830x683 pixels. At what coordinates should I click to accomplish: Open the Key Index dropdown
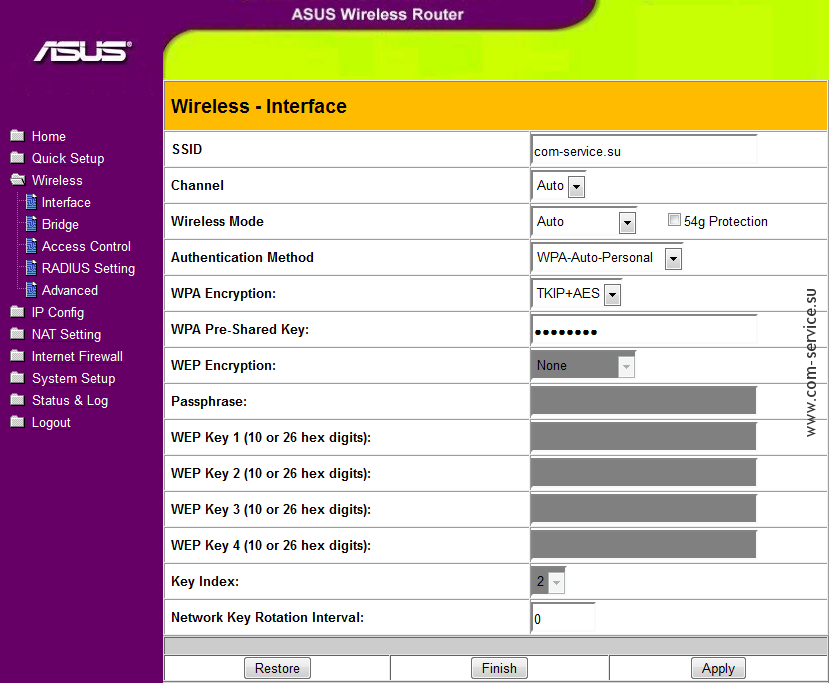[548, 582]
